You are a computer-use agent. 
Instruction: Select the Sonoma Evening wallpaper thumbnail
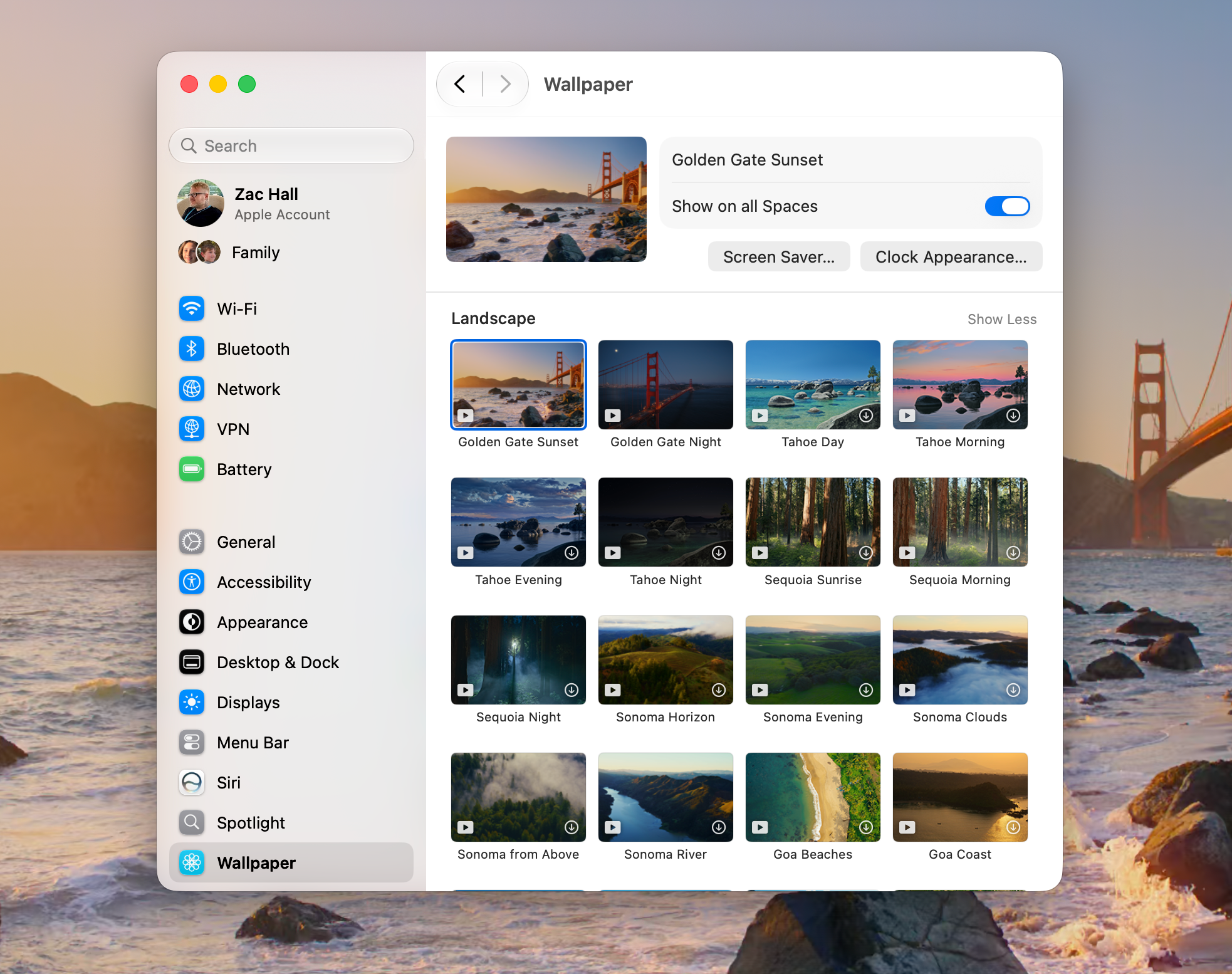tap(813, 659)
